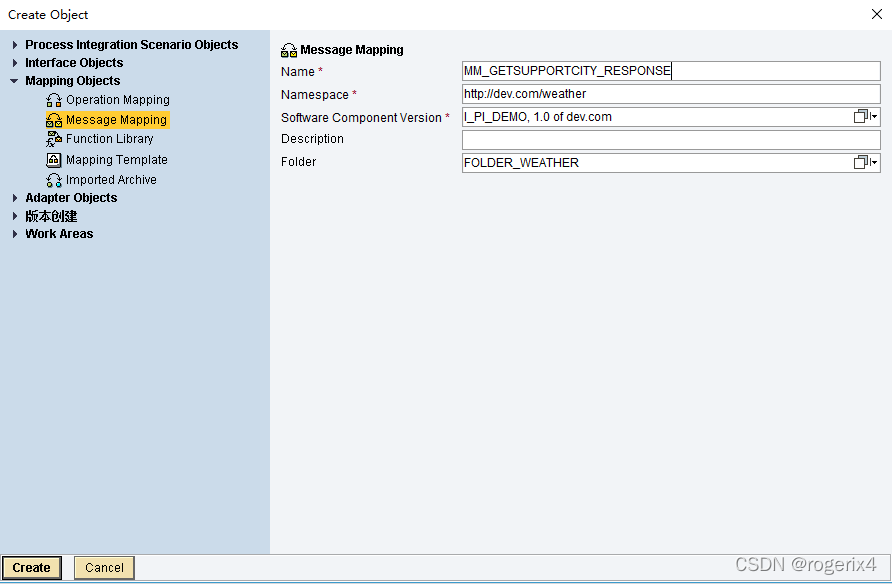Collapse the Mapping Objects node
892x584 pixels.
[x=15, y=81]
